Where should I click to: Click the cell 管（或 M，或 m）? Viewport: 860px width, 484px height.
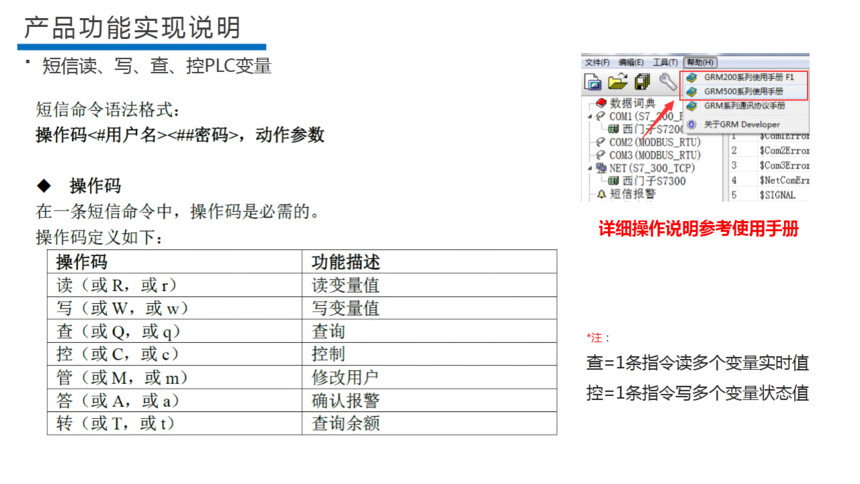tap(174, 378)
